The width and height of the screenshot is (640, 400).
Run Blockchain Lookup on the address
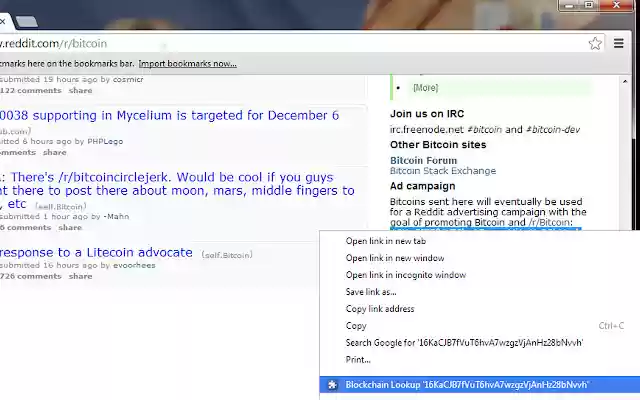tap(480, 384)
